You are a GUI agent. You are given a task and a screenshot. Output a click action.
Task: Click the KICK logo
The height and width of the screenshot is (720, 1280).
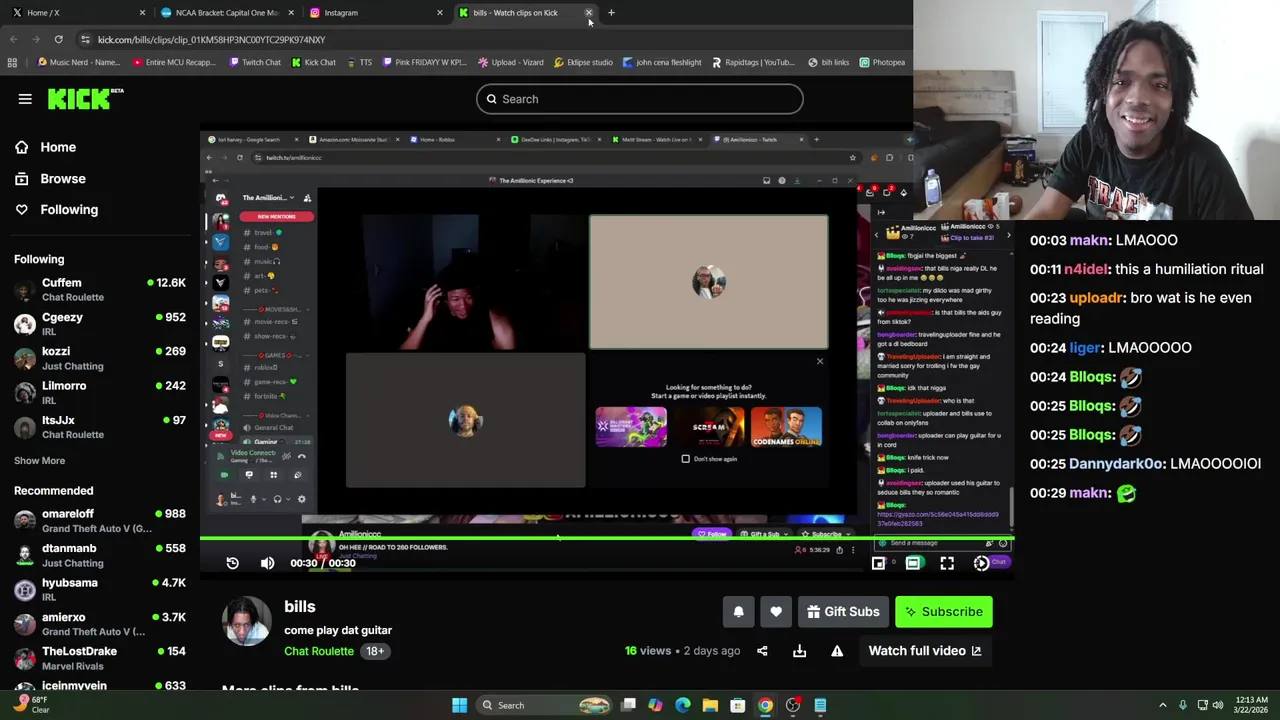pos(85,98)
